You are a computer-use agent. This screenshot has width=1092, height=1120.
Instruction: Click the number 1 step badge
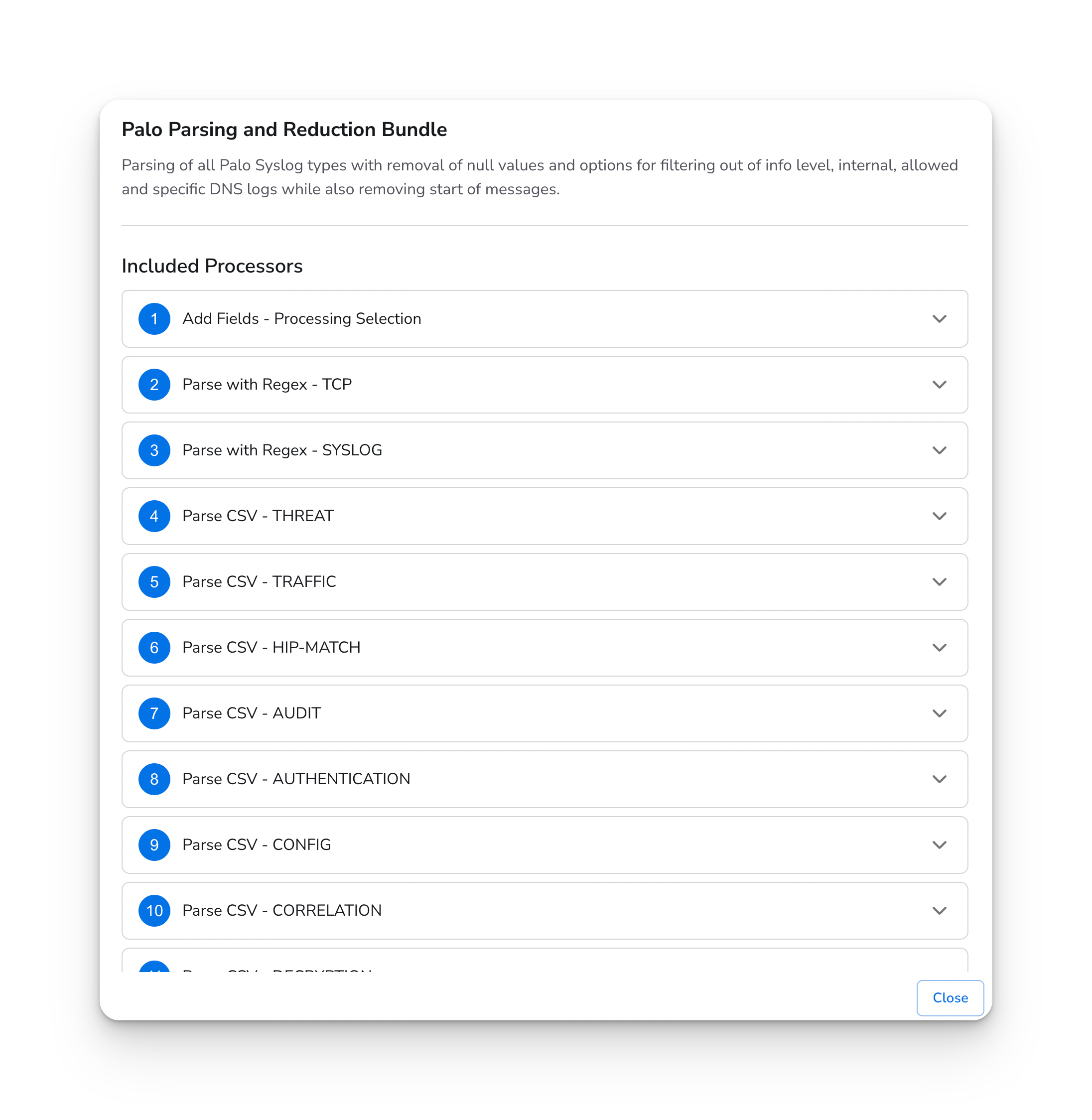[x=154, y=319]
